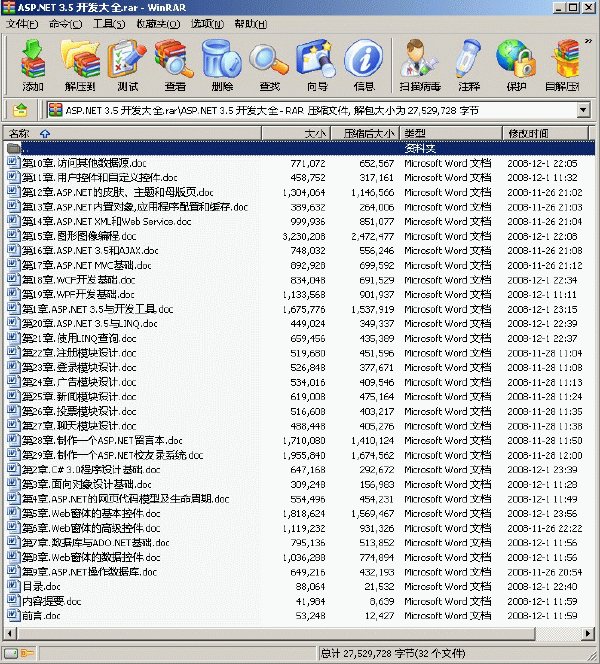Open the 文件 (File) menu
Screen dimensions: 600x664
point(22,24)
